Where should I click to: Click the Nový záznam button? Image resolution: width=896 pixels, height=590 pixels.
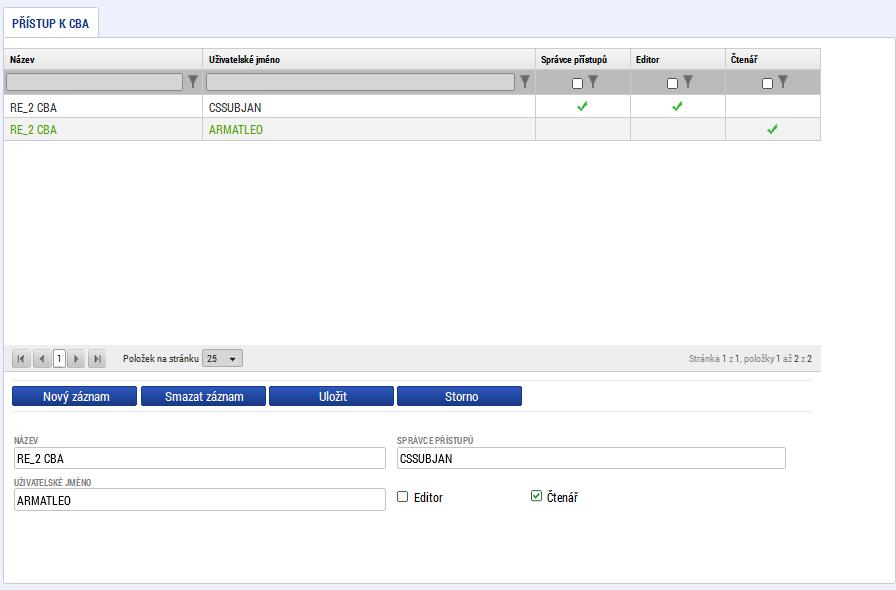pyautogui.click(x=74, y=396)
